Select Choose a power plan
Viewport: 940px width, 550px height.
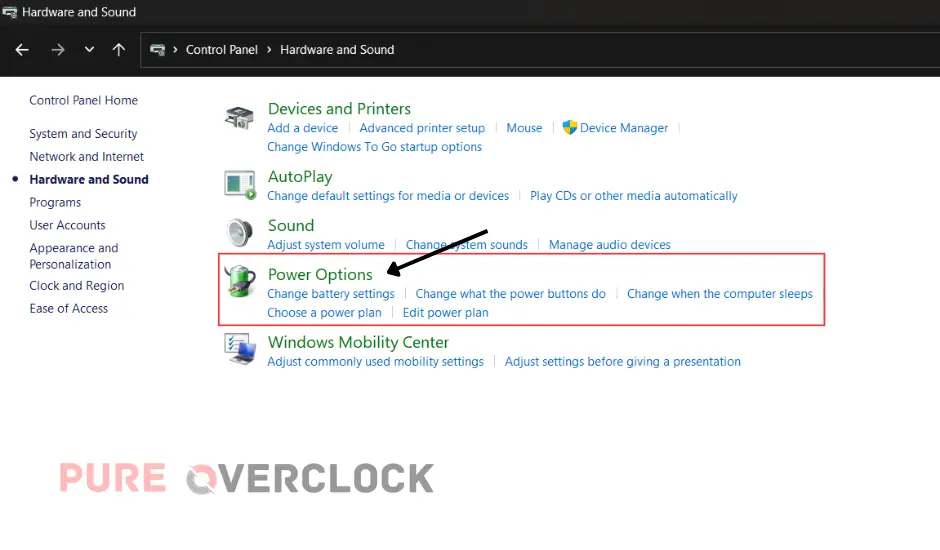(x=324, y=313)
